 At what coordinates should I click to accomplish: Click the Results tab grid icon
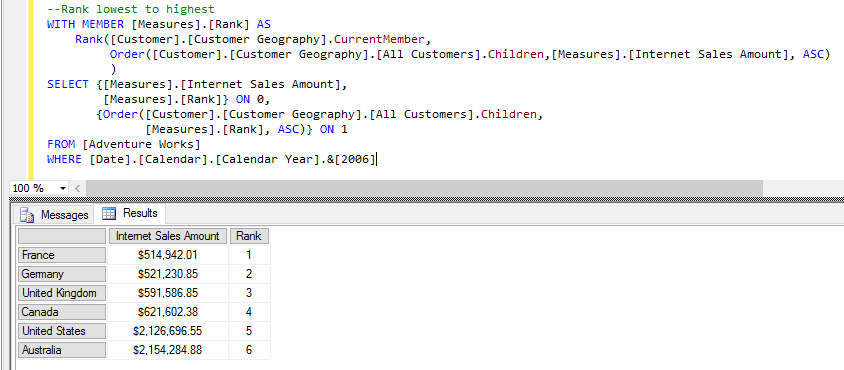click(x=109, y=214)
